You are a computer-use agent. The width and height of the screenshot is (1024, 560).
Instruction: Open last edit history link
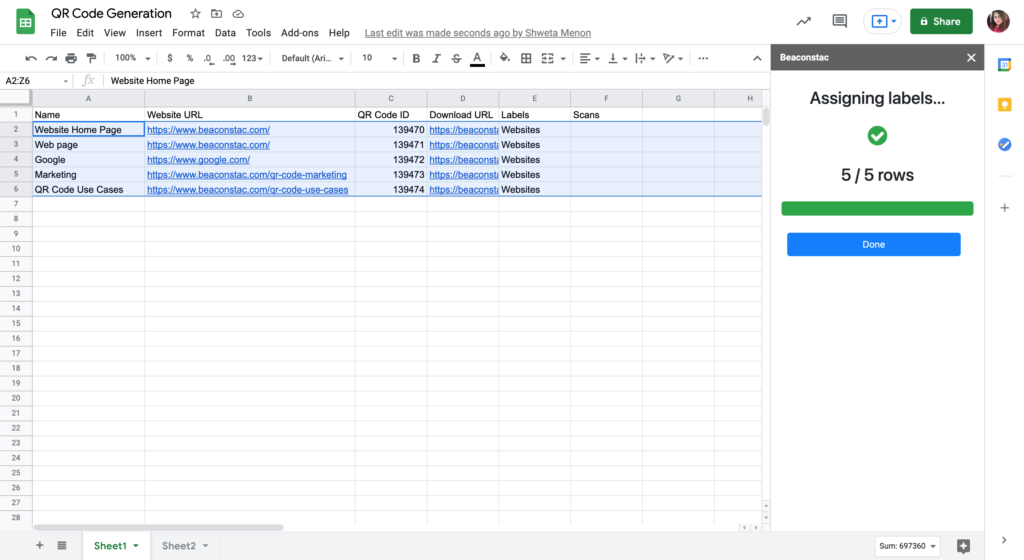pos(477,33)
